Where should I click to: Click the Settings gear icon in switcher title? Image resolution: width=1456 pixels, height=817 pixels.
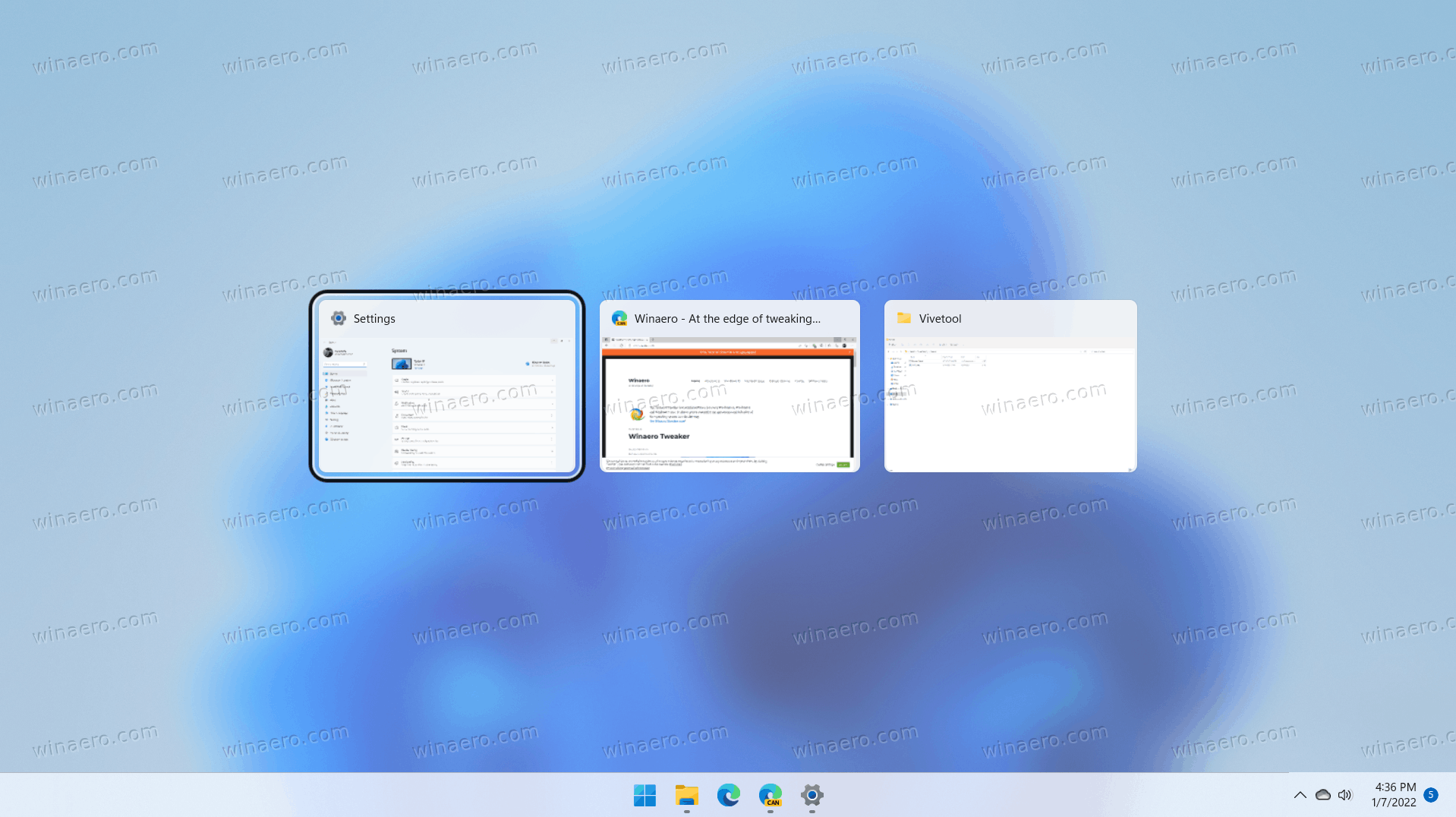point(339,318)
